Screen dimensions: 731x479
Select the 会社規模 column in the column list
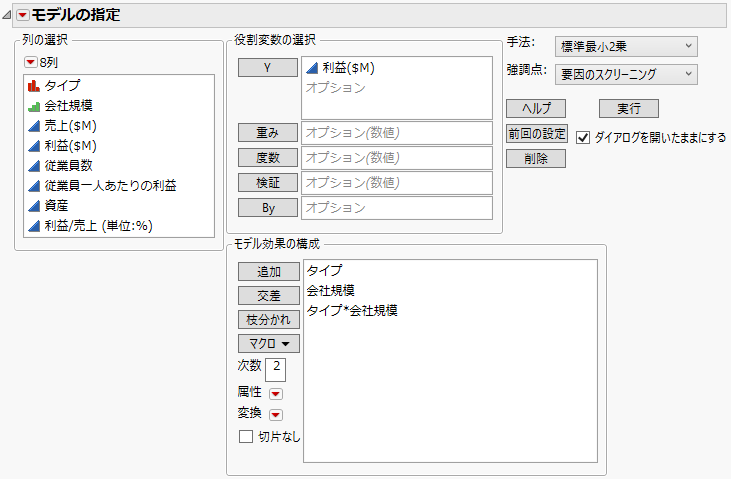click(x=69, y=105)
